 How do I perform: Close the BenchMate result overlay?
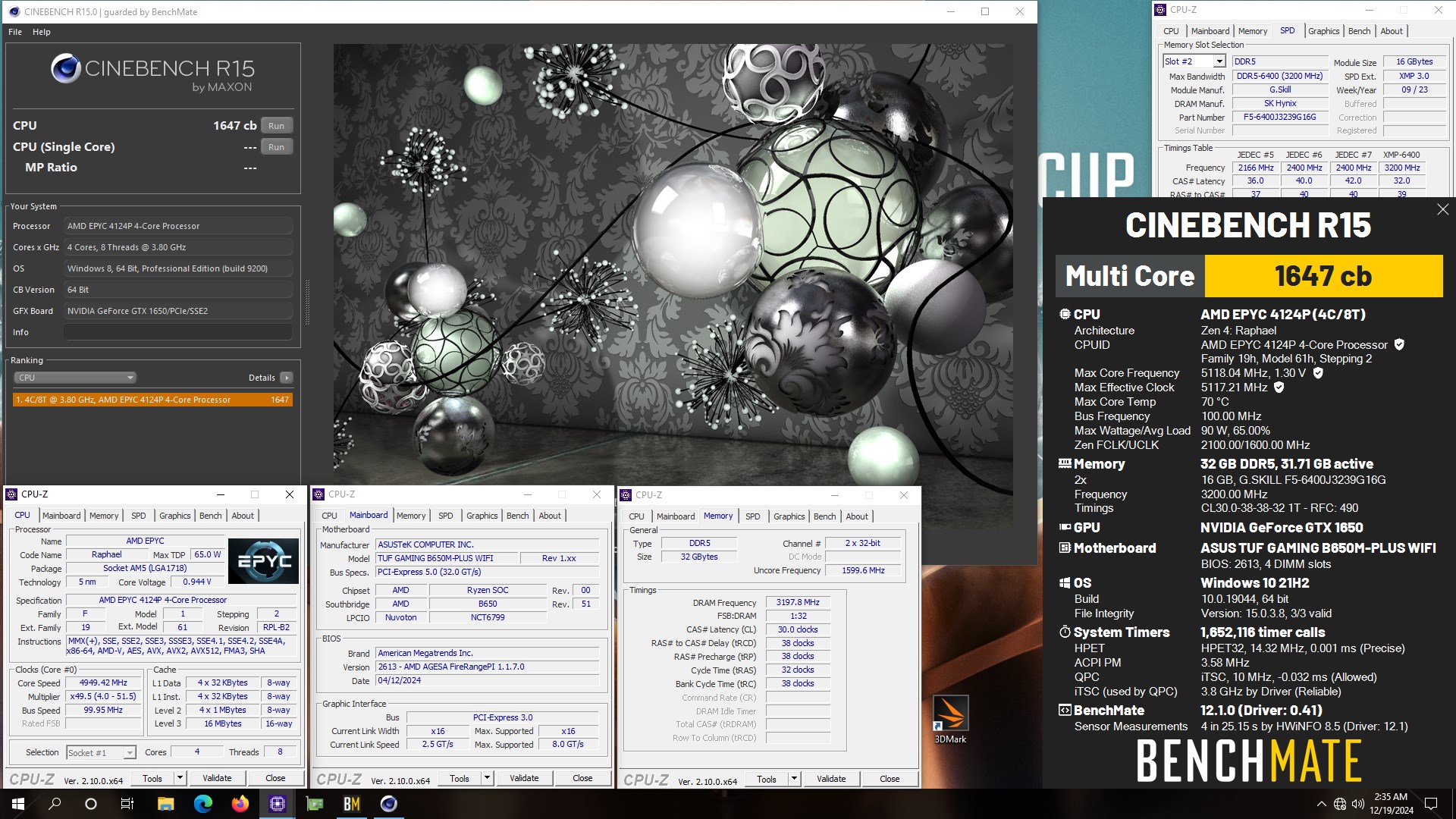click(1442, 209)
